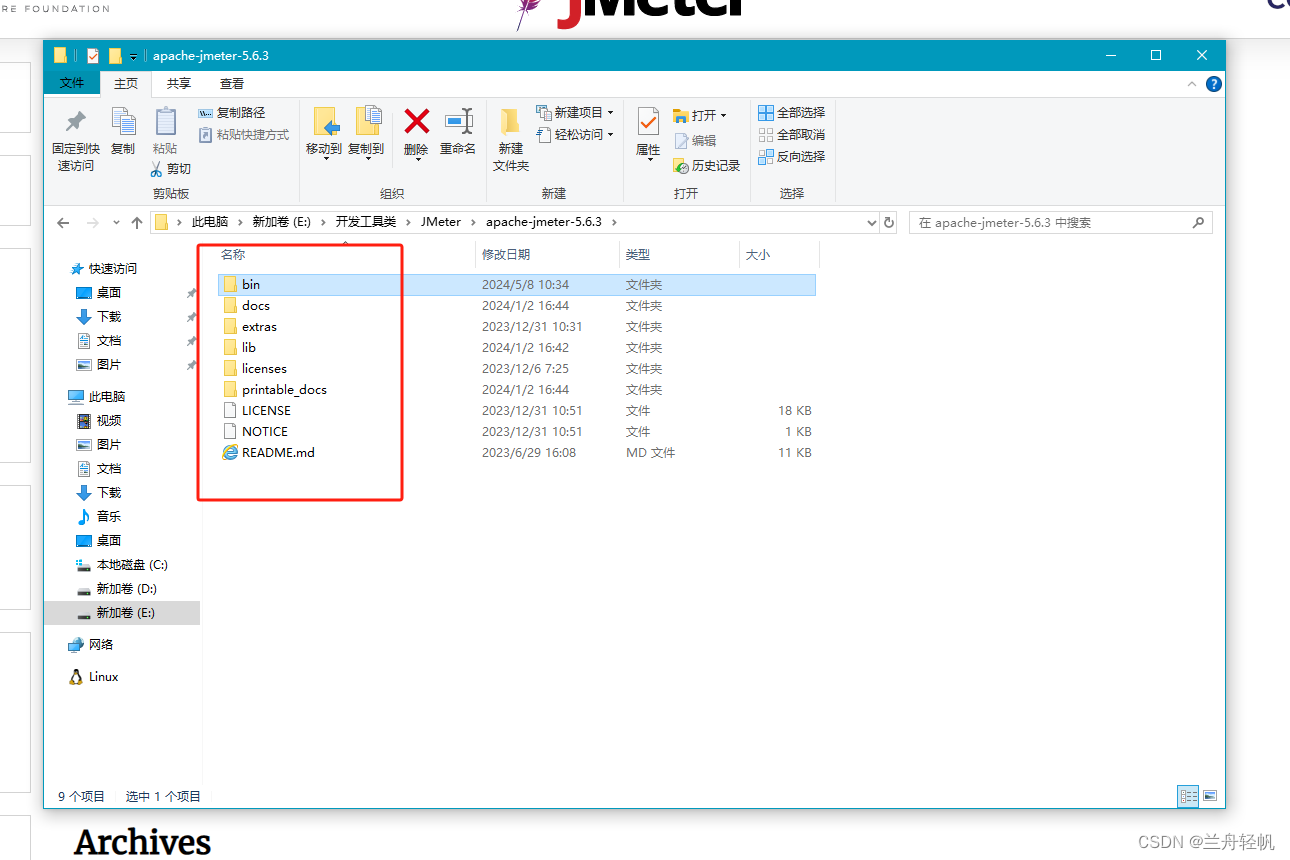Click the red Delete (删除) icon
The width and height of the screenshot is (1290, 860).
417,122
